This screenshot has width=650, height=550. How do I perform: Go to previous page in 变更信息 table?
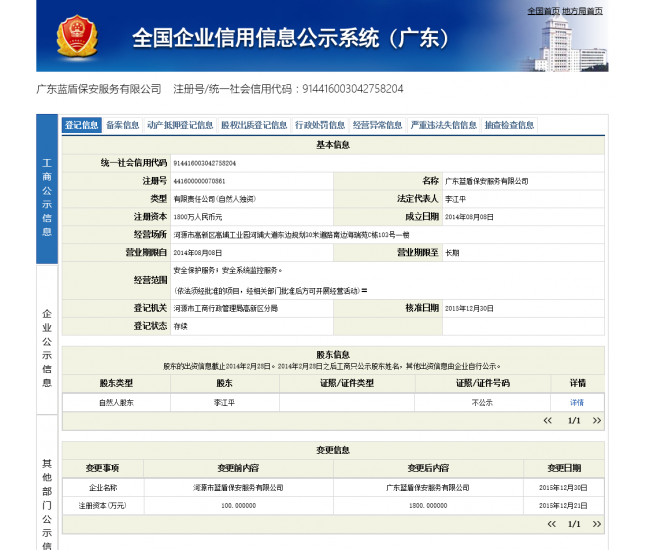[551, 524]
